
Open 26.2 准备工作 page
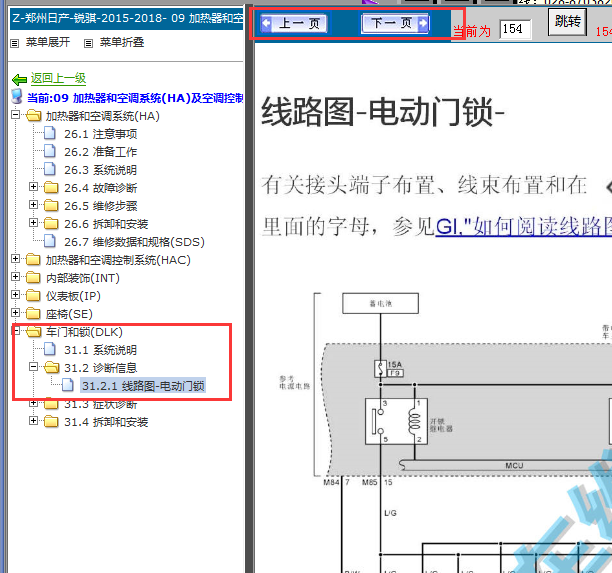coord(101,152)
